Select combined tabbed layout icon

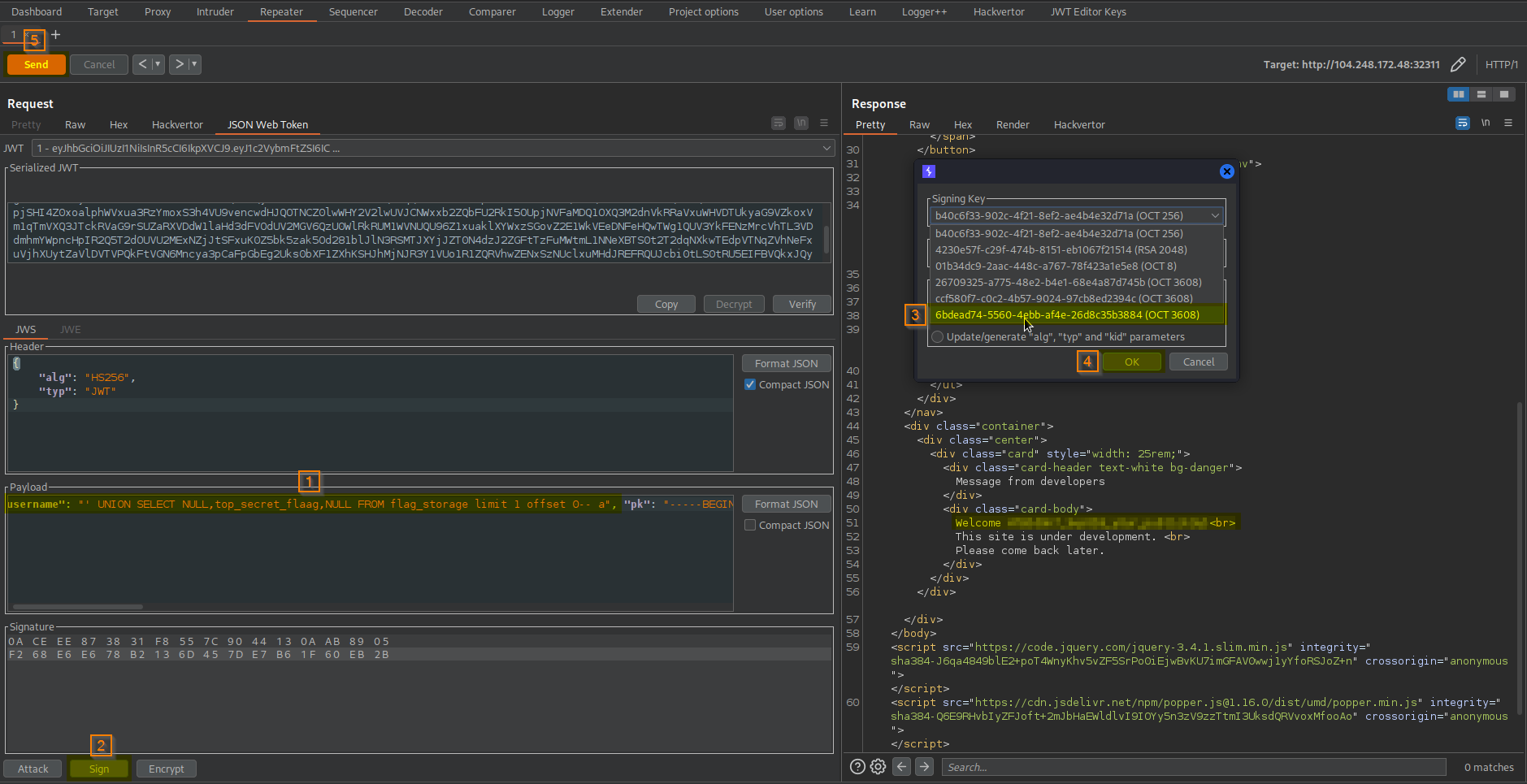pyautogui.click(x=1504, y=94)
